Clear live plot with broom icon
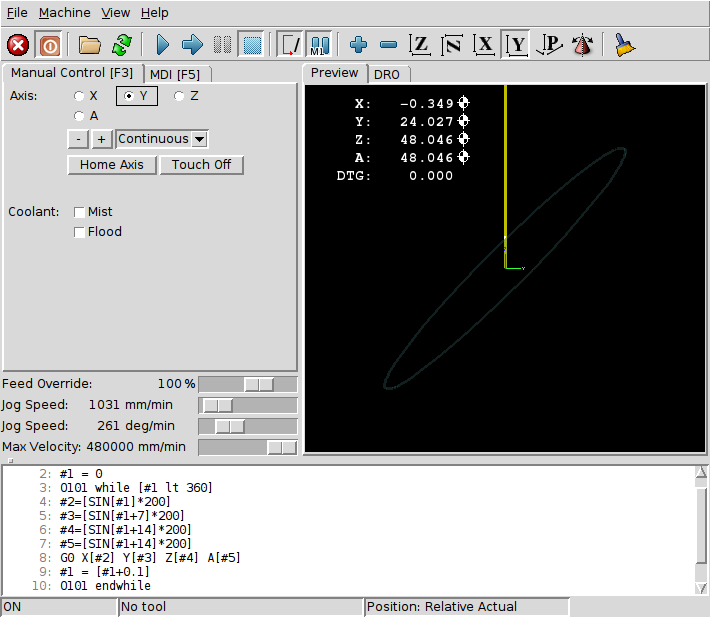The height and width of the screenshot is (617, 710). pos(624,45)
